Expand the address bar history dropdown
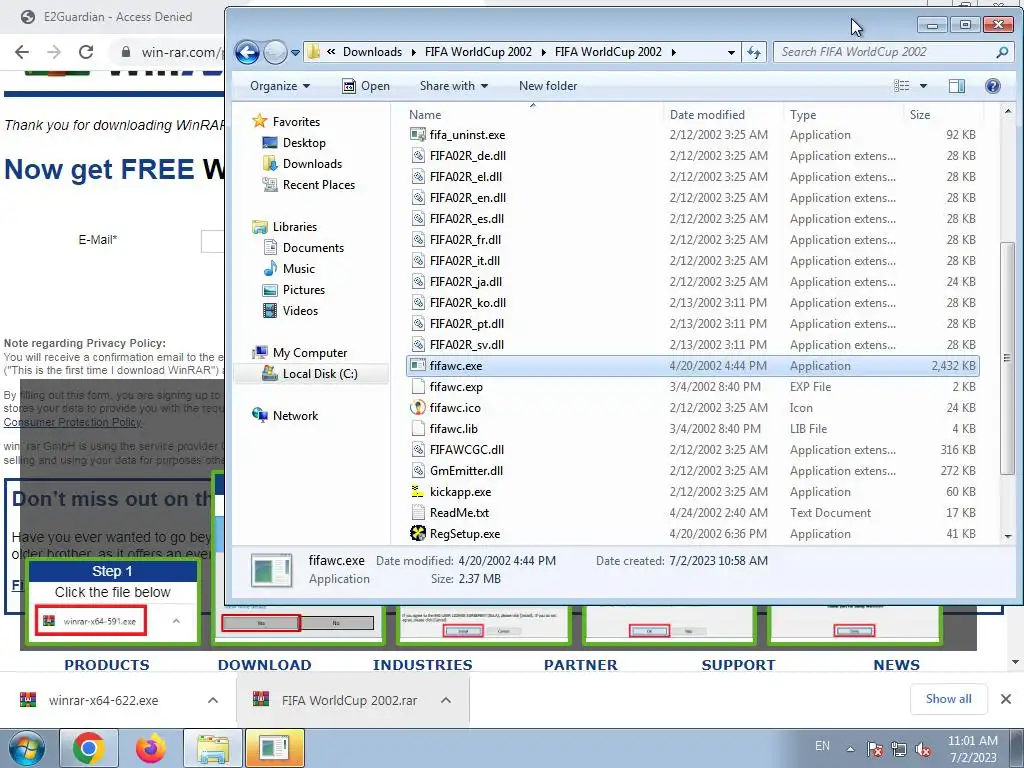 click(731, 52)
